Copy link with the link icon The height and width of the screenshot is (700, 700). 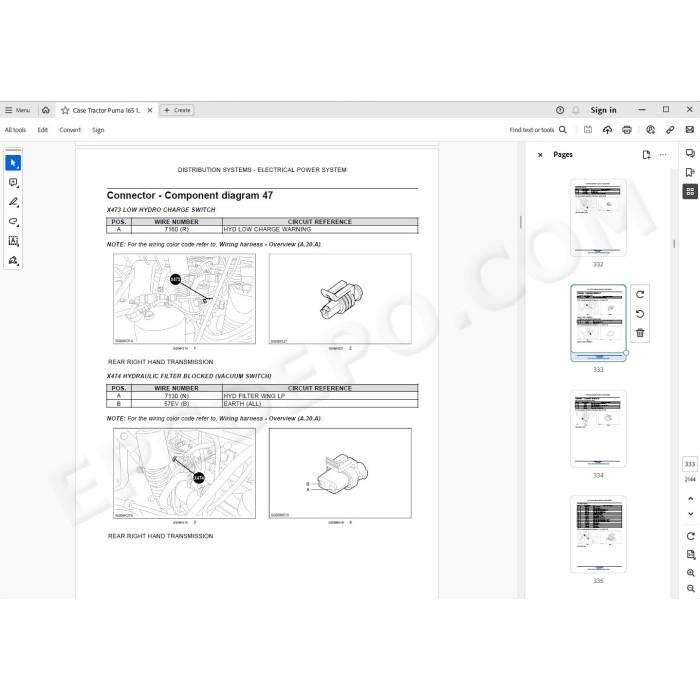[670, 130]
